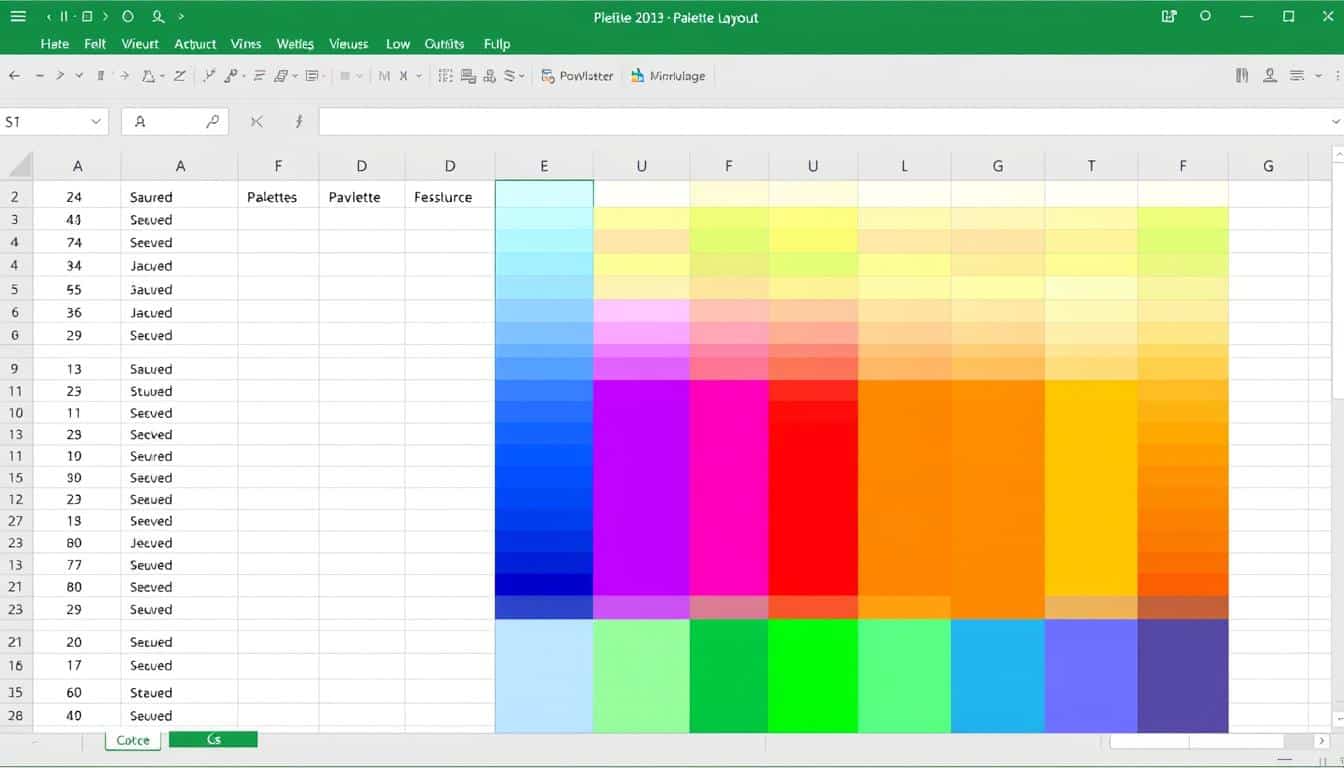Click the columns icon in the right-hand toolbar
1344x768 pixels.
point(1243,76)
